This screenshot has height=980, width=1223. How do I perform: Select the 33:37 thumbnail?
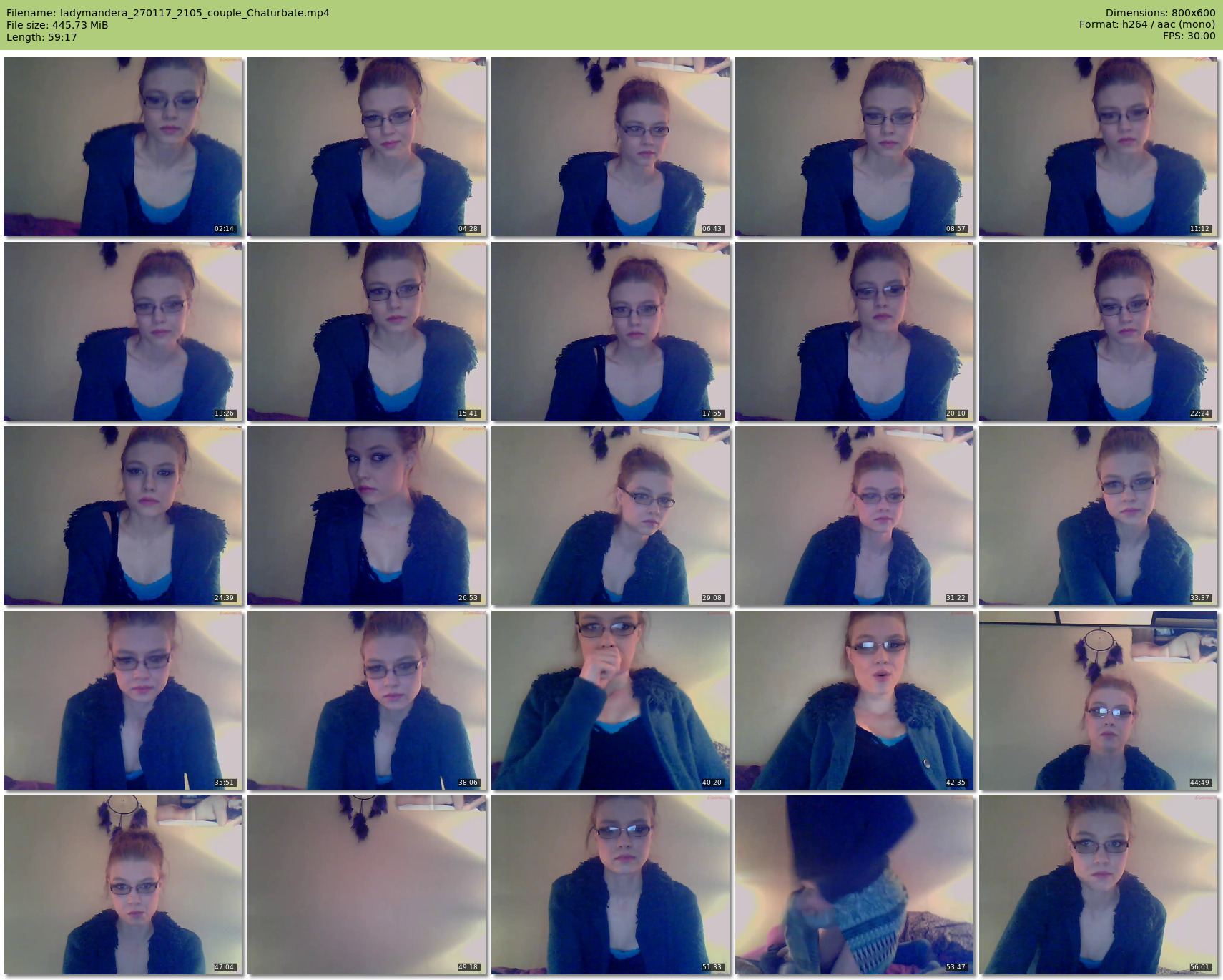pos(1099,516)
